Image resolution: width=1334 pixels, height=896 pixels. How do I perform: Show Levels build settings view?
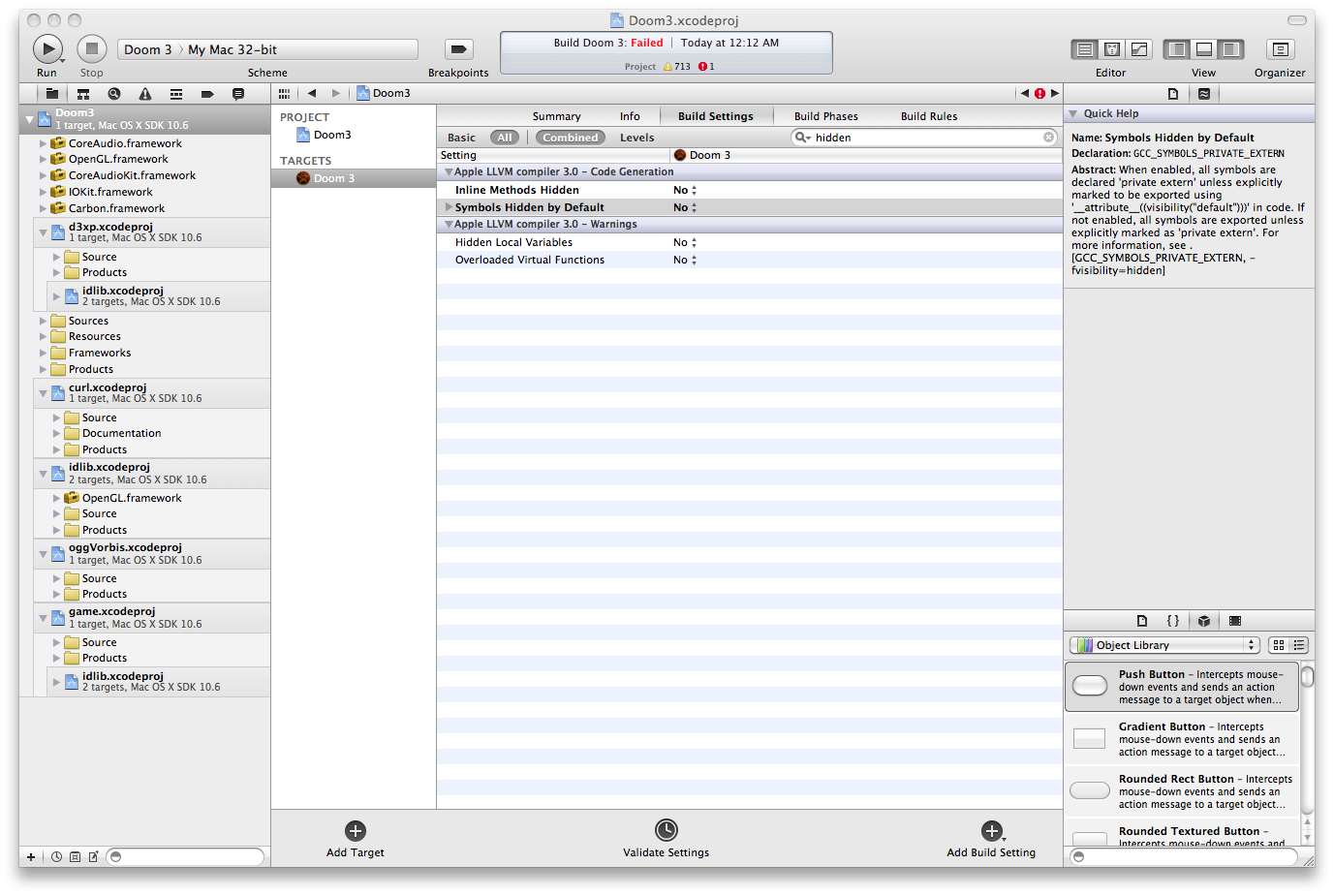click(637, 138)
